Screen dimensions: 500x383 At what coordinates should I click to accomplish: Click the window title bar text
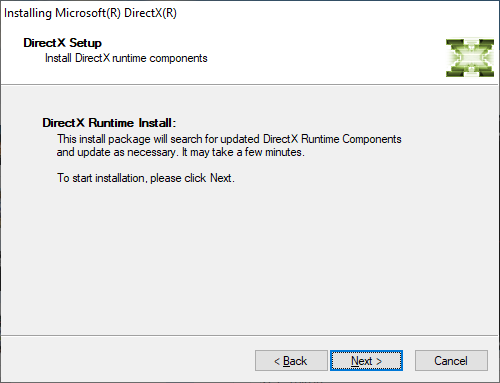point(90,13)
